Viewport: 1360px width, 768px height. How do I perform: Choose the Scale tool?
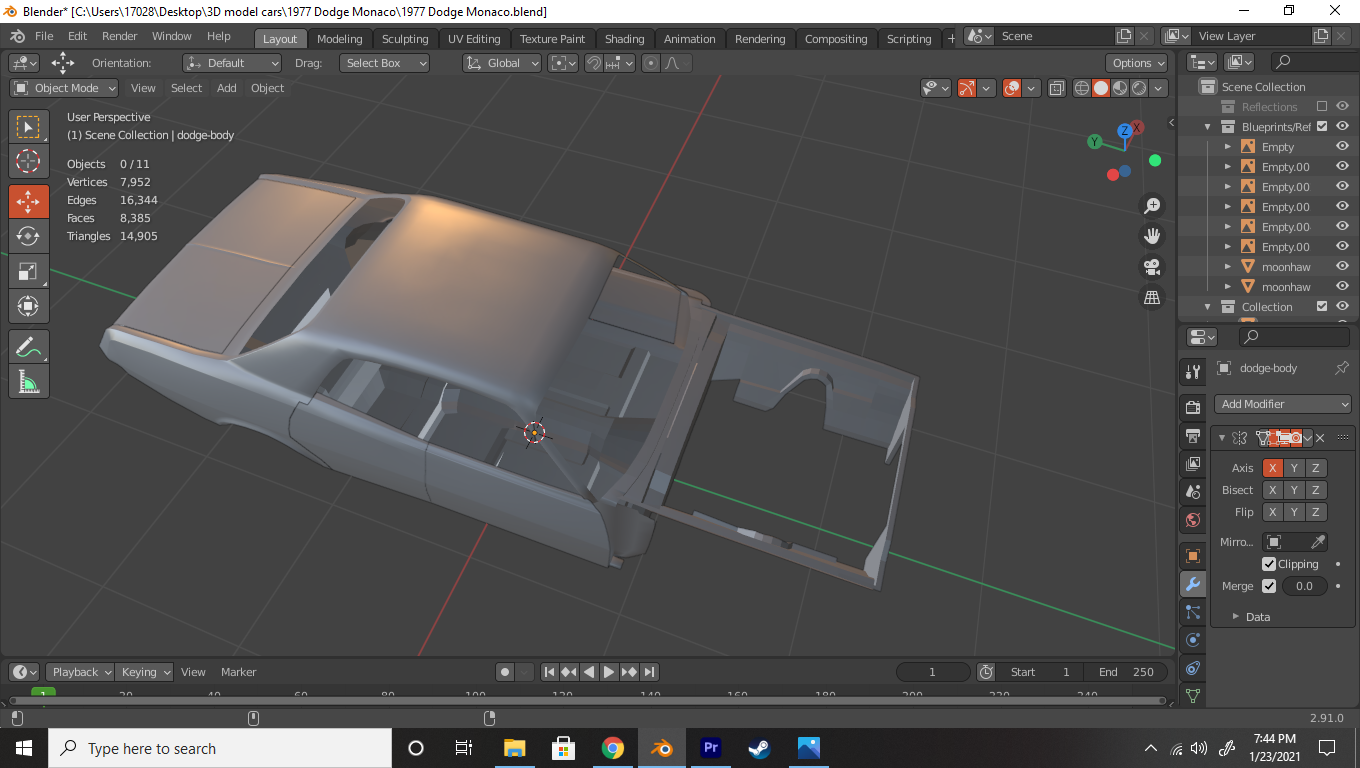28,271
